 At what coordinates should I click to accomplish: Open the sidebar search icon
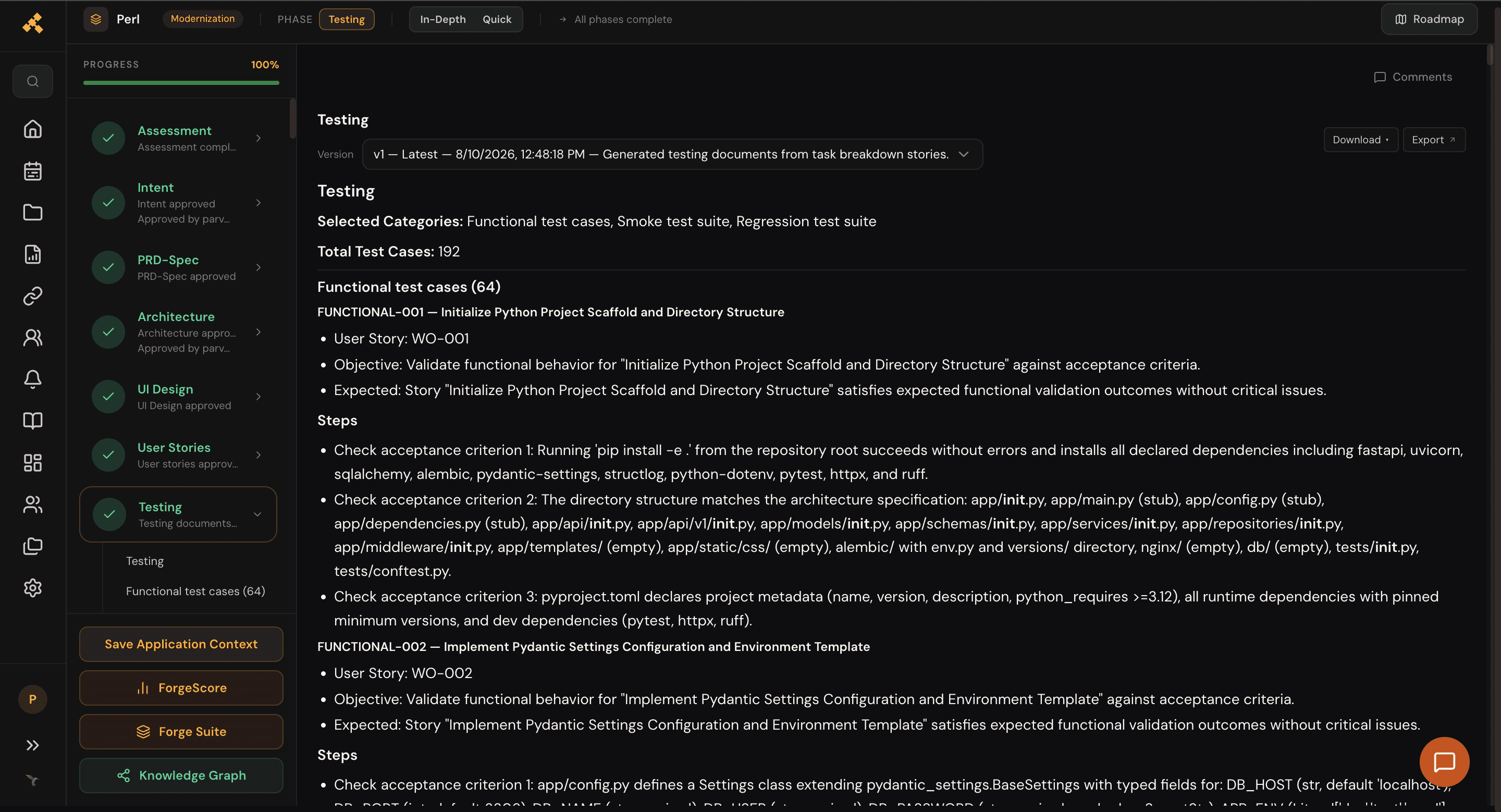tap(33, 81)
